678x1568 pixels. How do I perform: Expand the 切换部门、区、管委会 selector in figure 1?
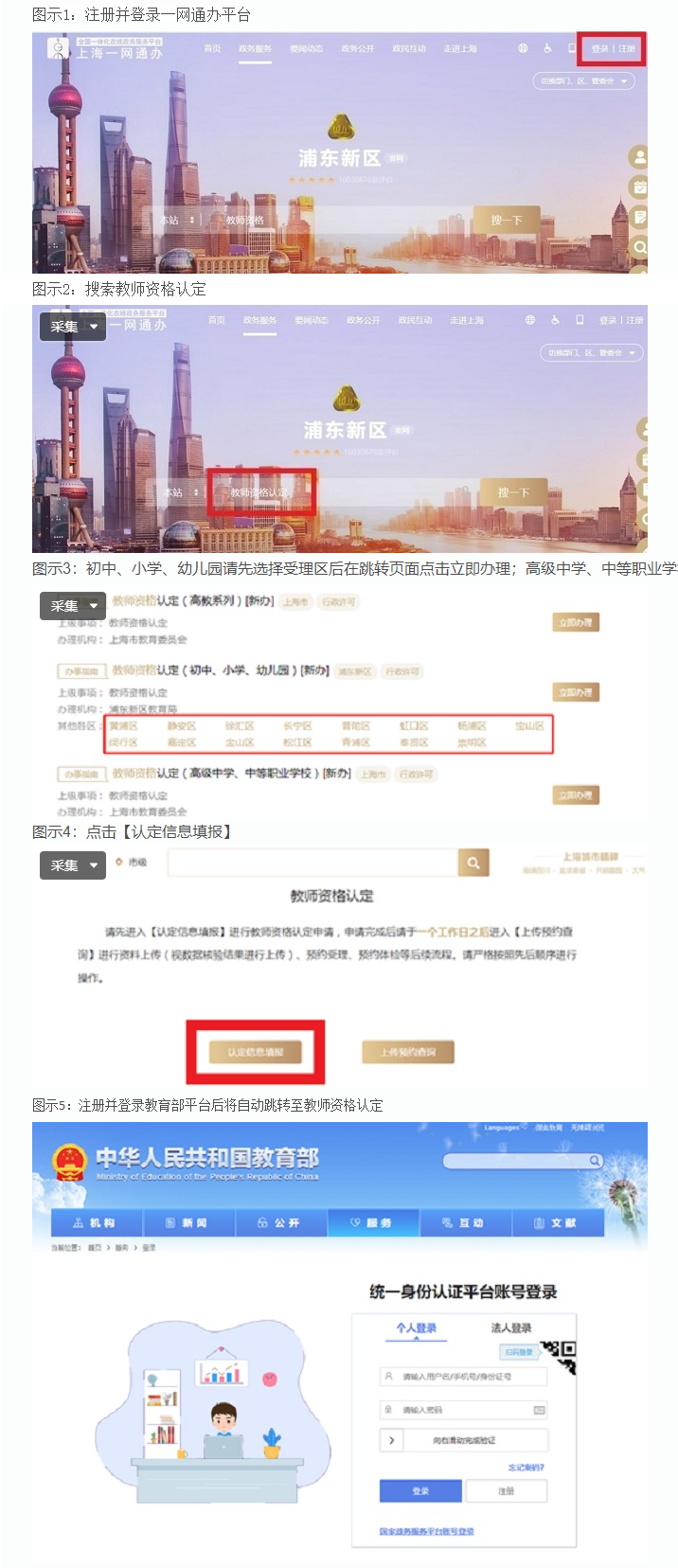pos(584,81)
